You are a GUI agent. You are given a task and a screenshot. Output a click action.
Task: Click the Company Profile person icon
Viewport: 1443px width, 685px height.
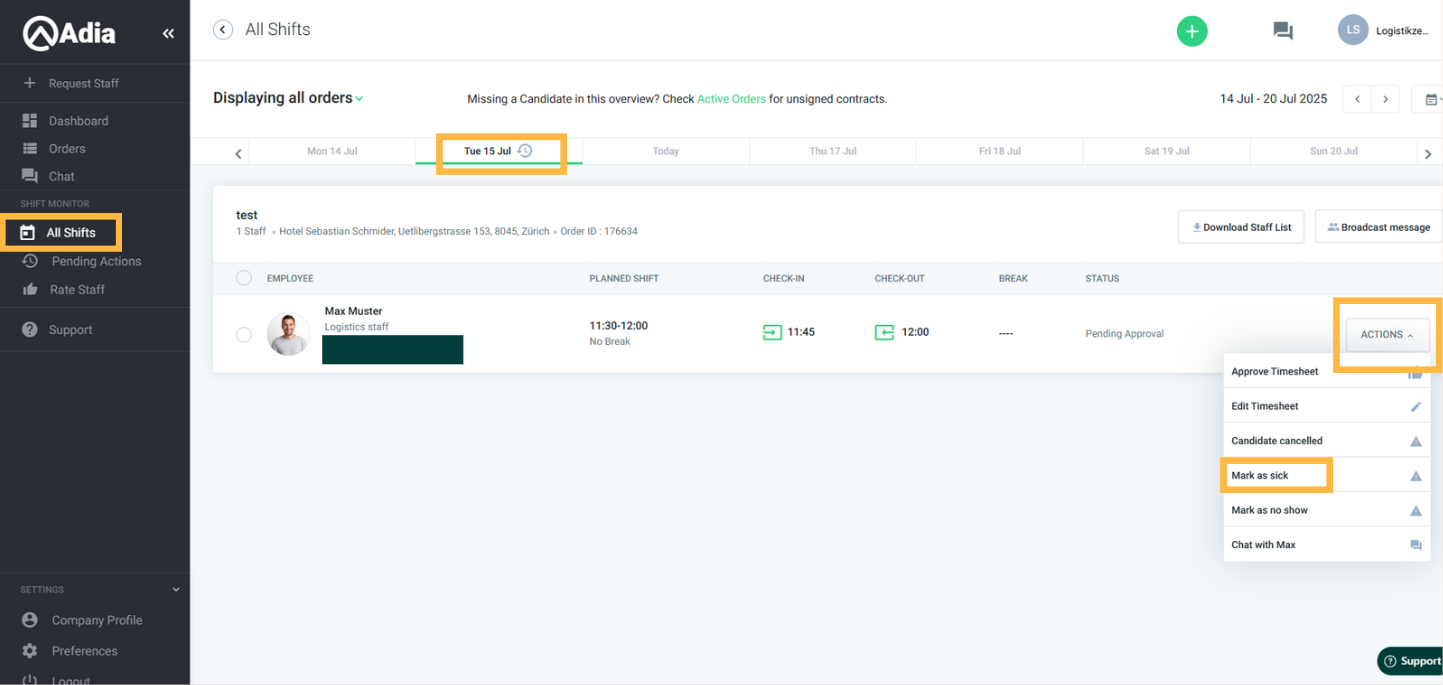coord(30,620)
